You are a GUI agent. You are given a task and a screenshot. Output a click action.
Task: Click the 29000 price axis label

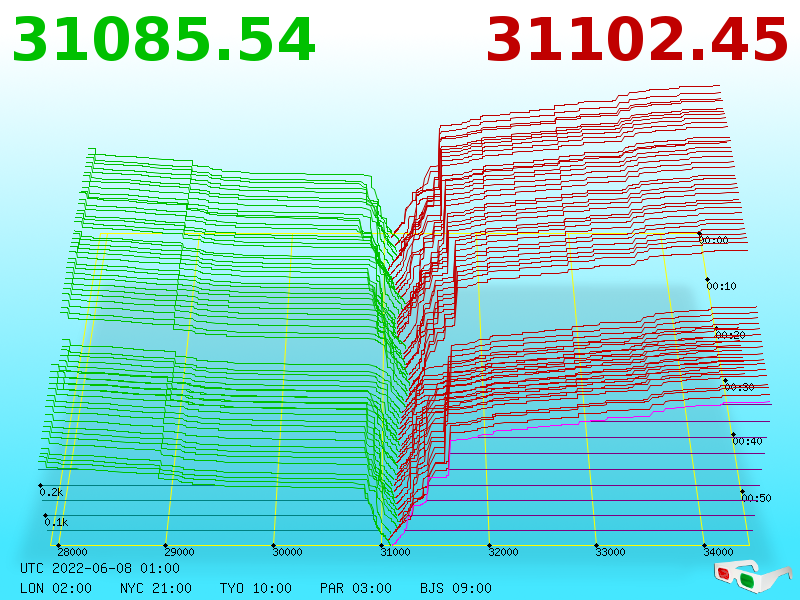(179, 552)
